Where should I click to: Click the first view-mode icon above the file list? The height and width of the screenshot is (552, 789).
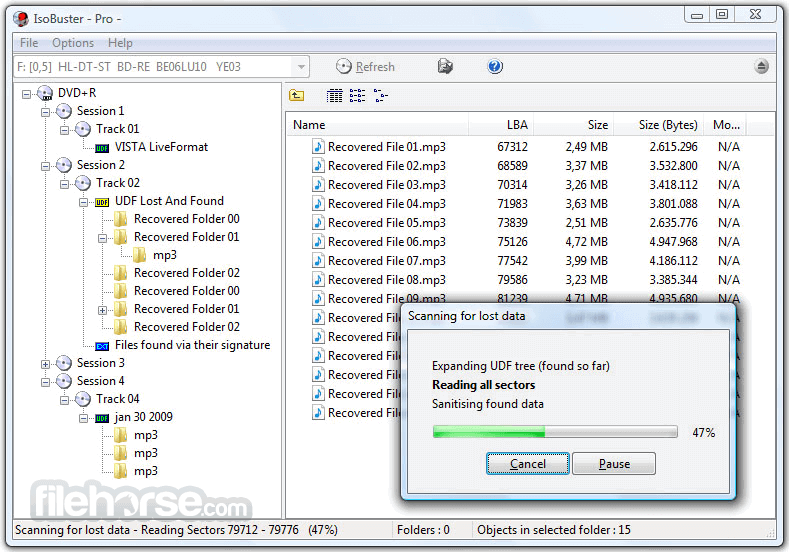(335, 96)
